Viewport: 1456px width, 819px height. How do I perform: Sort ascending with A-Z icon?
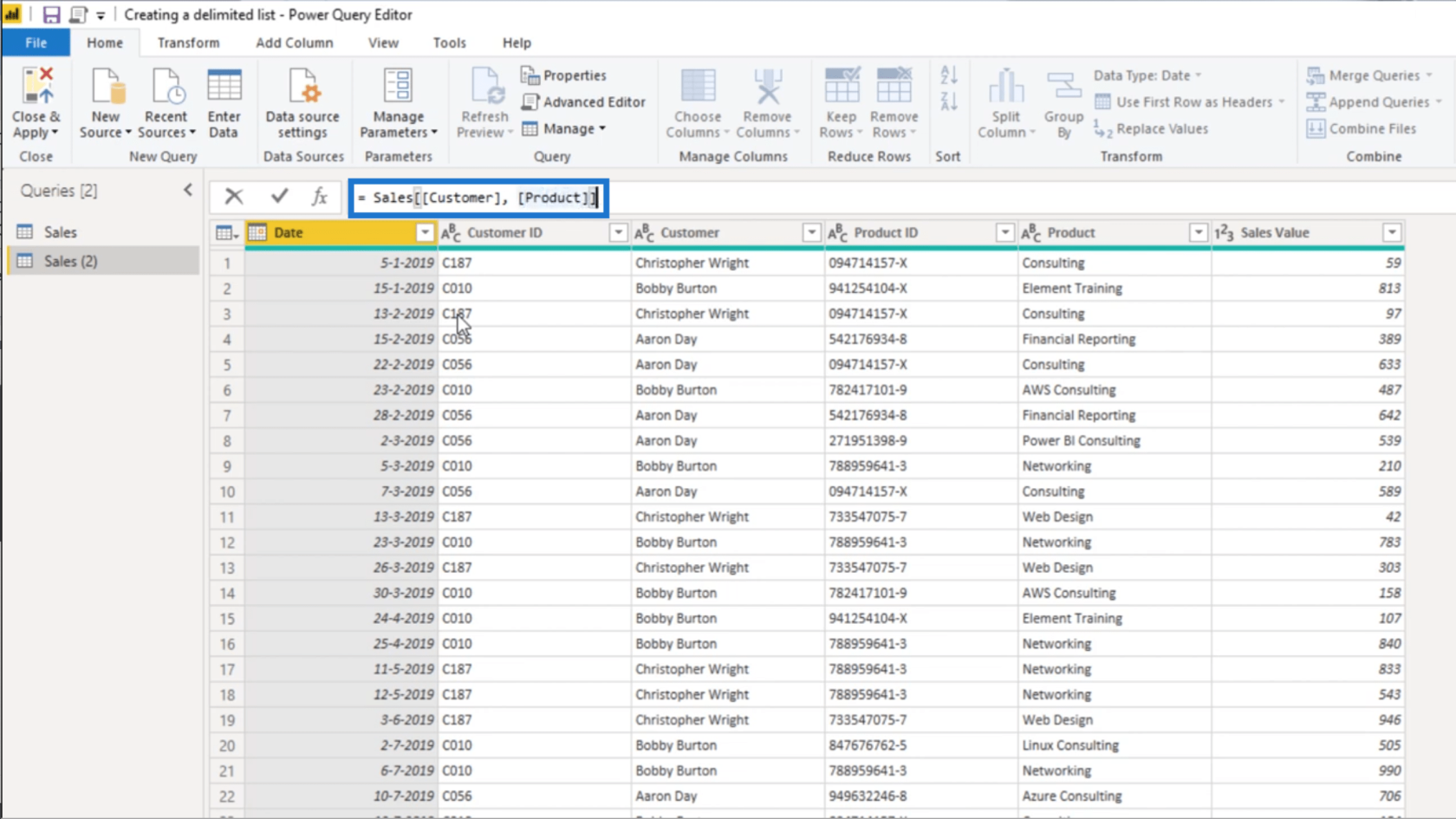[x=949, y=75]
